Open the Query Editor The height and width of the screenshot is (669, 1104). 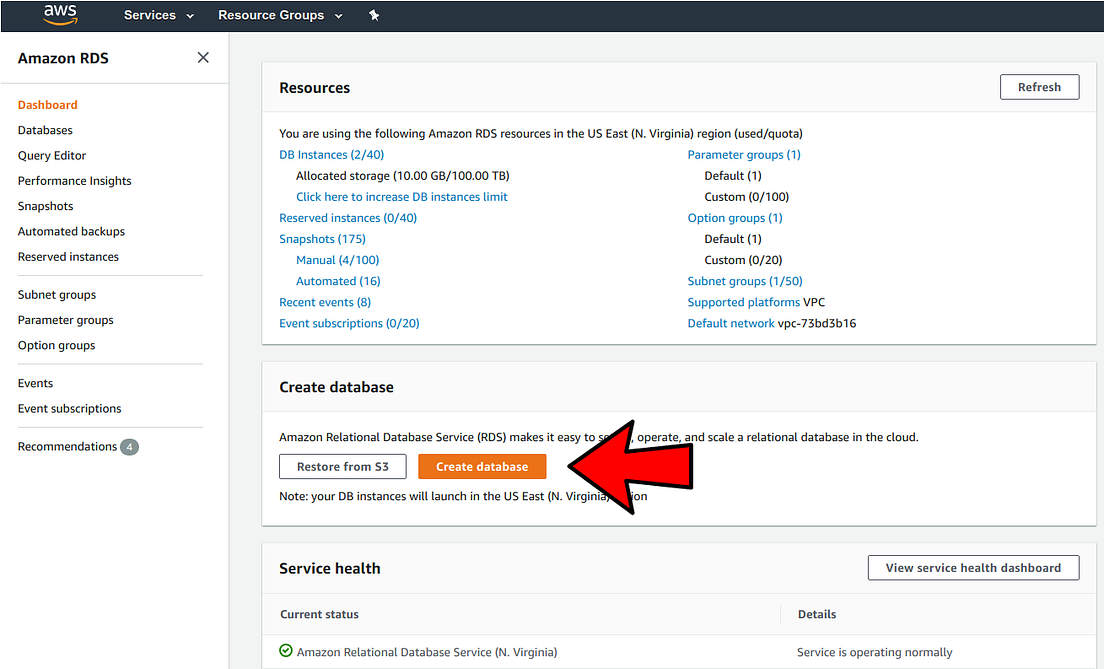pos(51,155)
